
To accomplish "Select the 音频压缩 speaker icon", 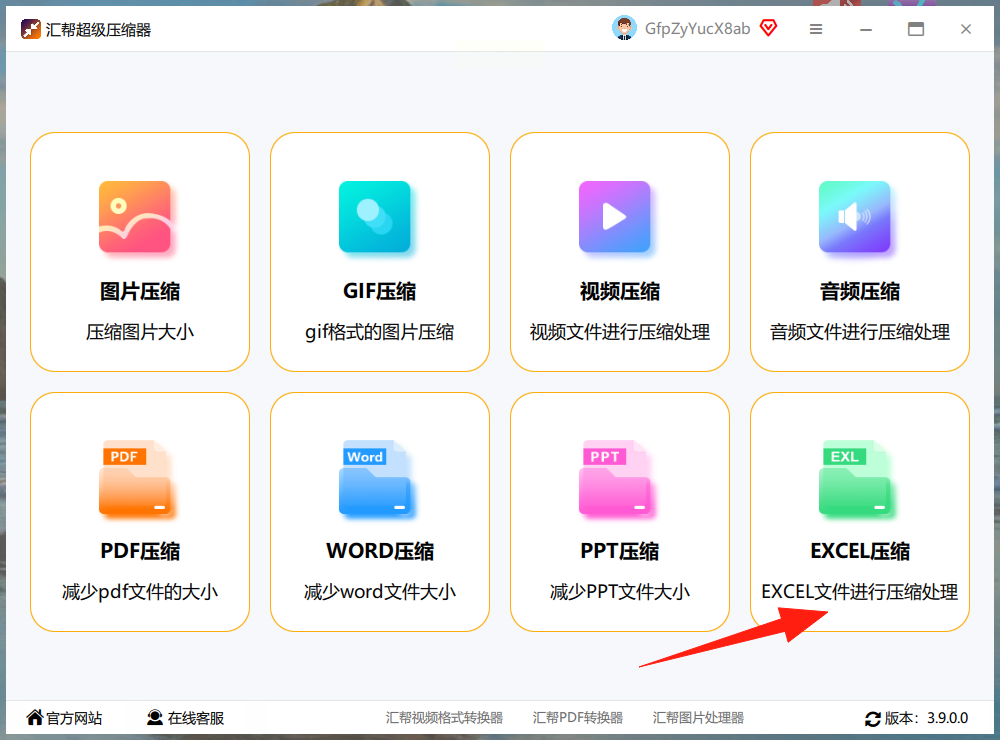I will click(855, 217).
